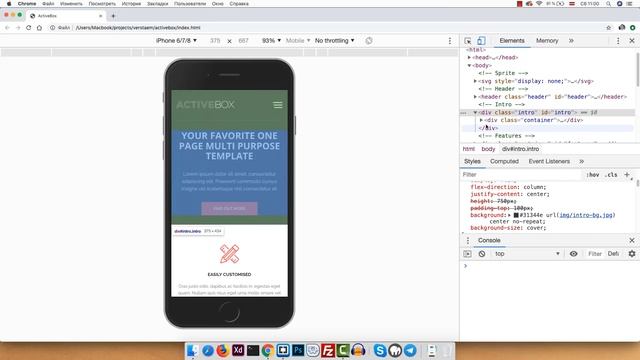Toggle console live expression eye icon

click(573, 254)
